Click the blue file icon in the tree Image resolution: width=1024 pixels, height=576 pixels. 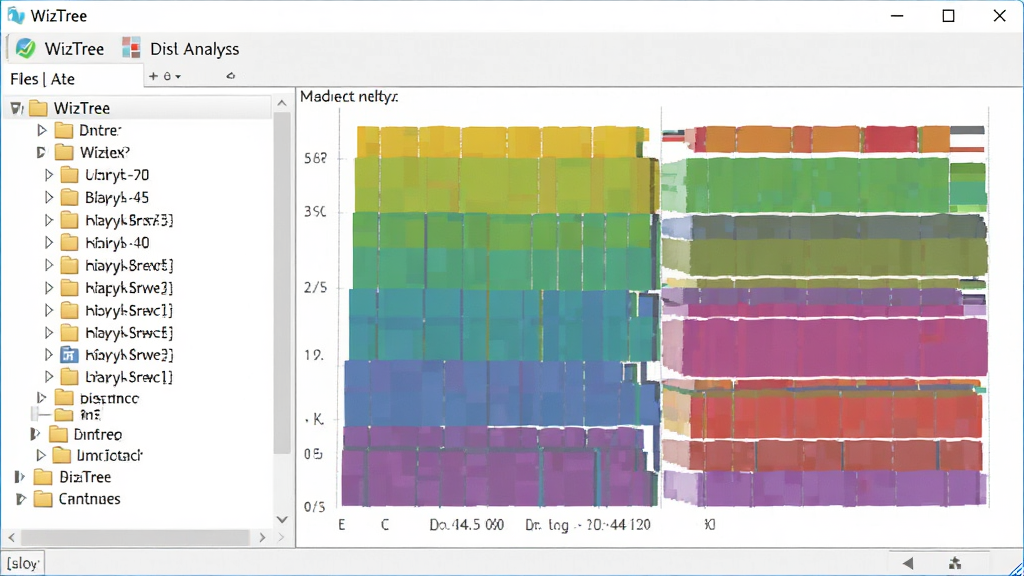tap(69, 355)
